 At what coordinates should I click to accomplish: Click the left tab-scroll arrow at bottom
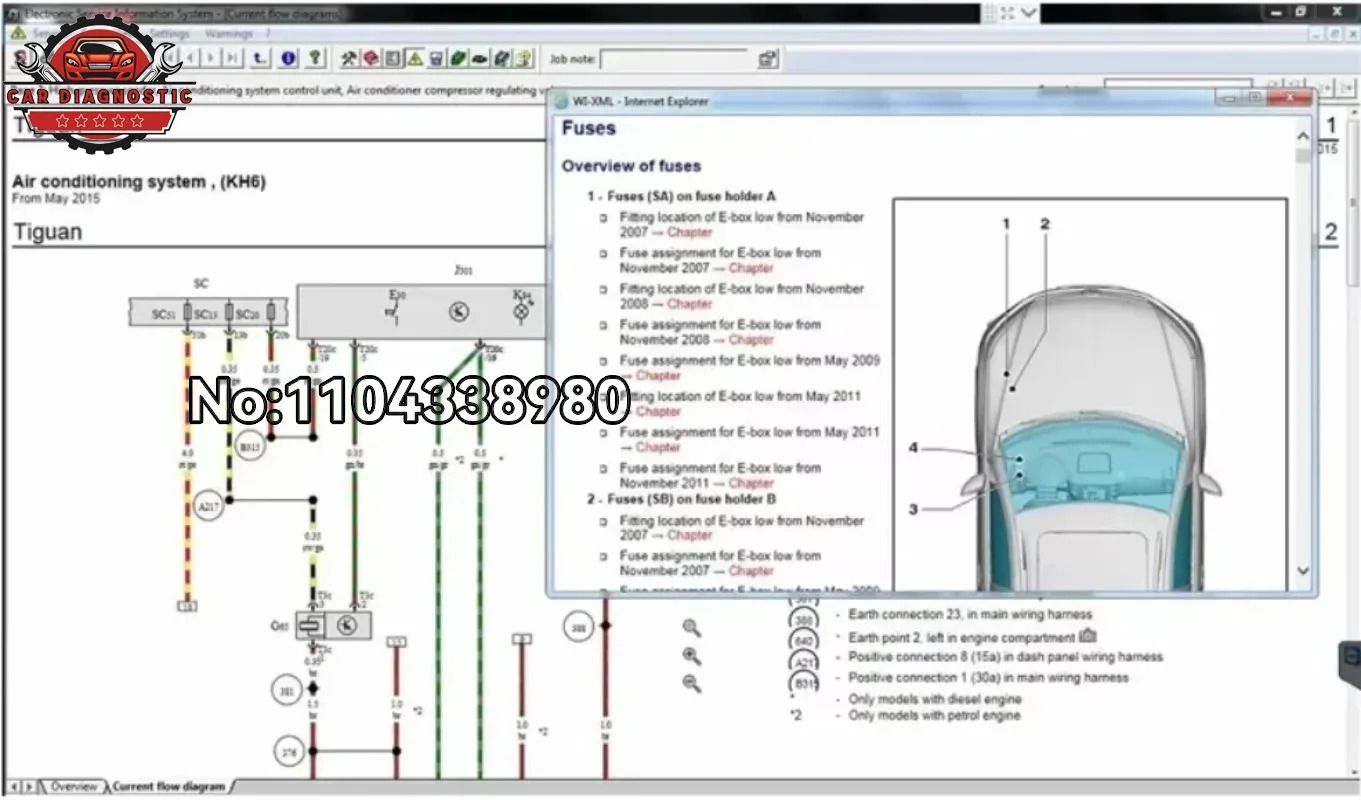14,787
